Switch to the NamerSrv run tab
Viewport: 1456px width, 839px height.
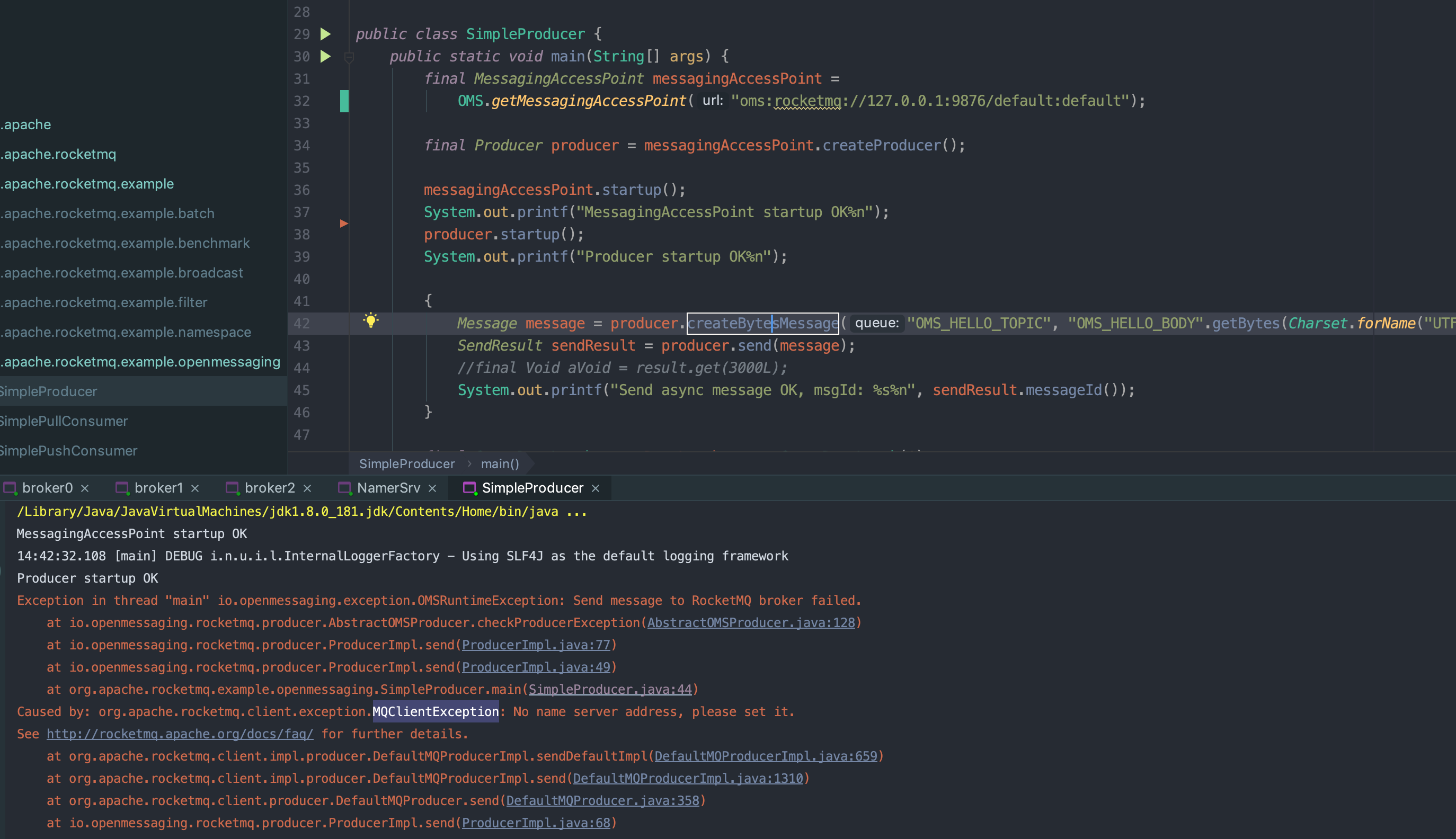[x=388, y=488]
